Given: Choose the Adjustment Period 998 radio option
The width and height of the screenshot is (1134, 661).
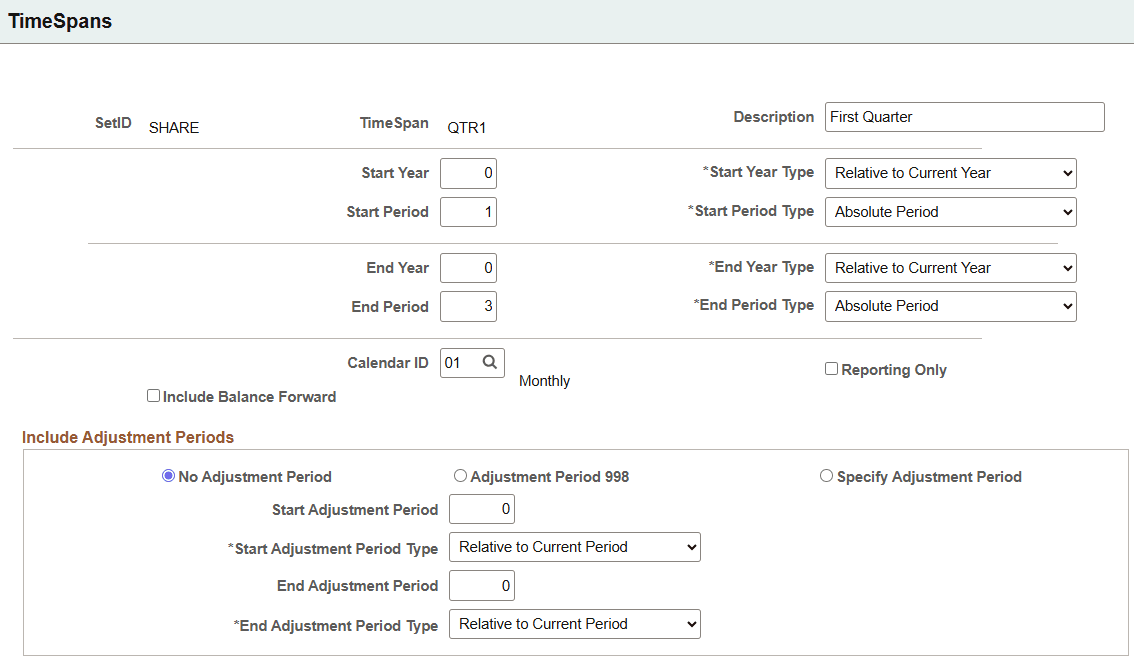Looking at the screenshot, I should [x=460, y=476].
